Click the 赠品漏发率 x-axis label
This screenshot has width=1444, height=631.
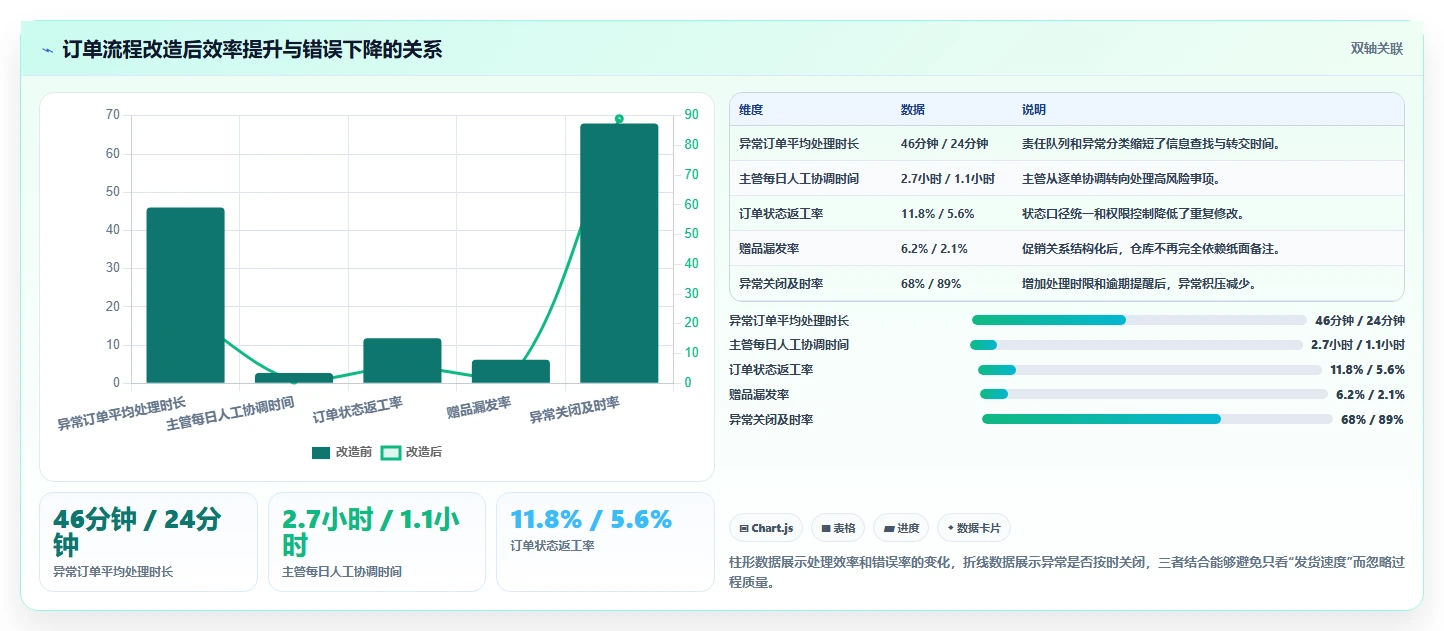(479, 408)
